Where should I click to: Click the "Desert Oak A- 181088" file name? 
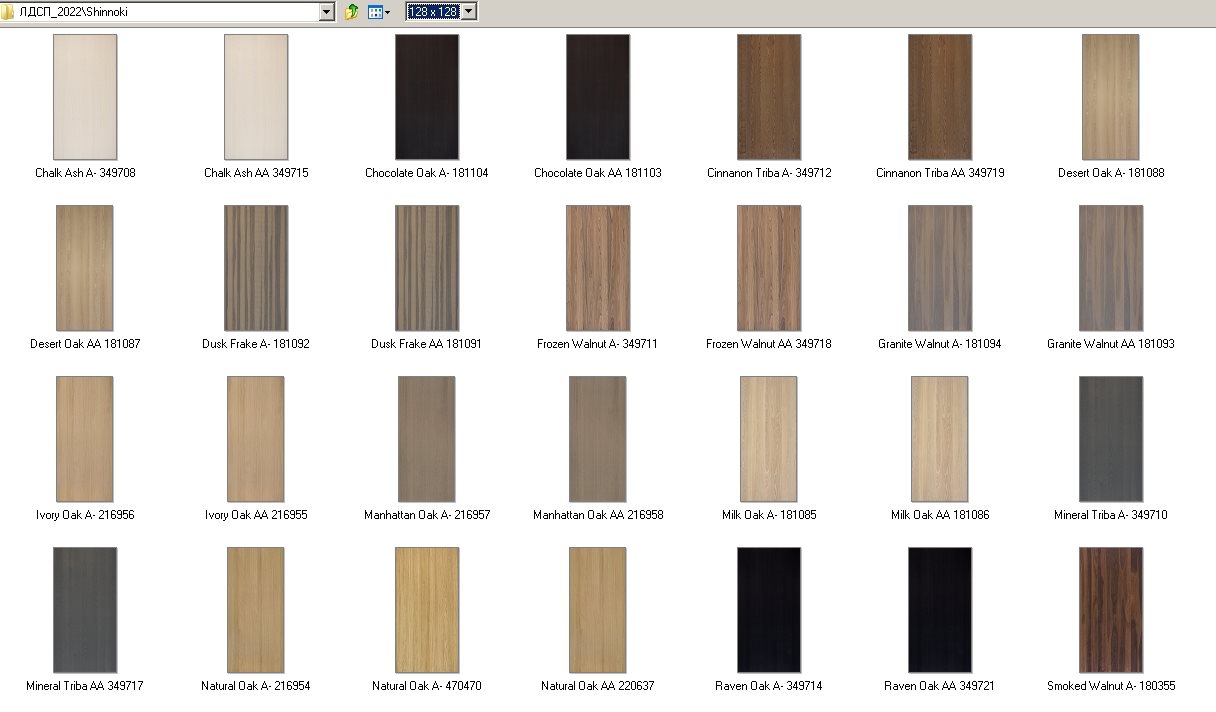1111,173
